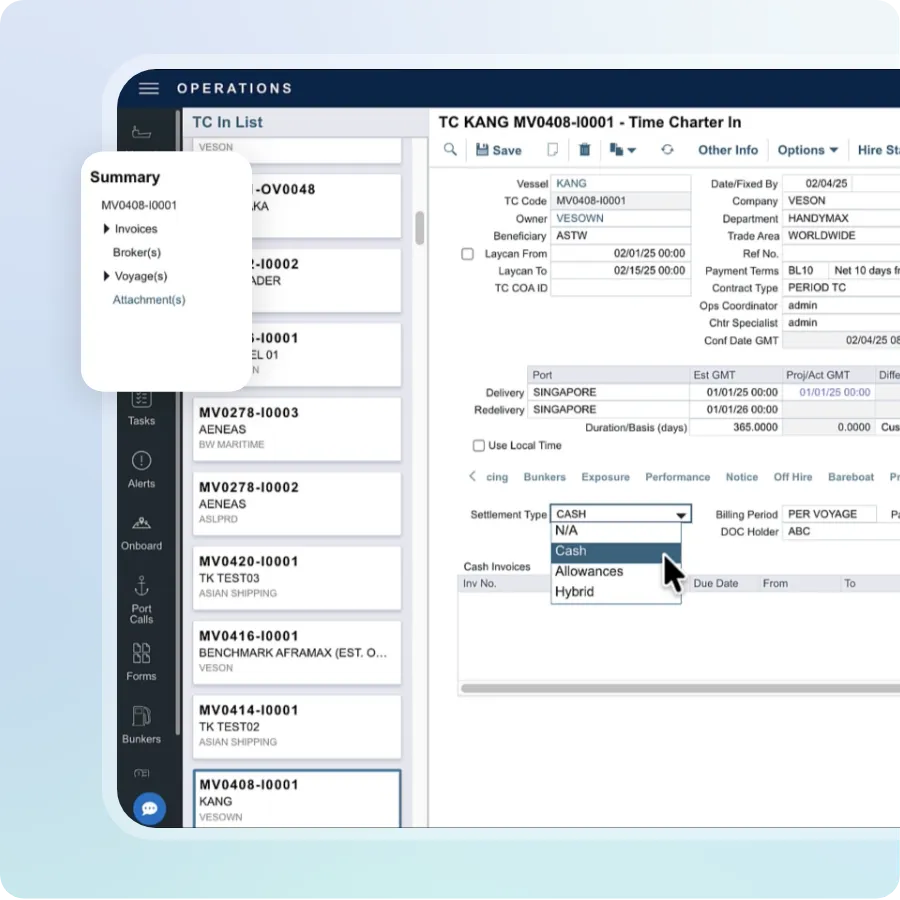Viewport: 900px width, 900px height.
Task: Click the Cash Invoices horizontal scrollbar
Action: click(x=680, y=688)
